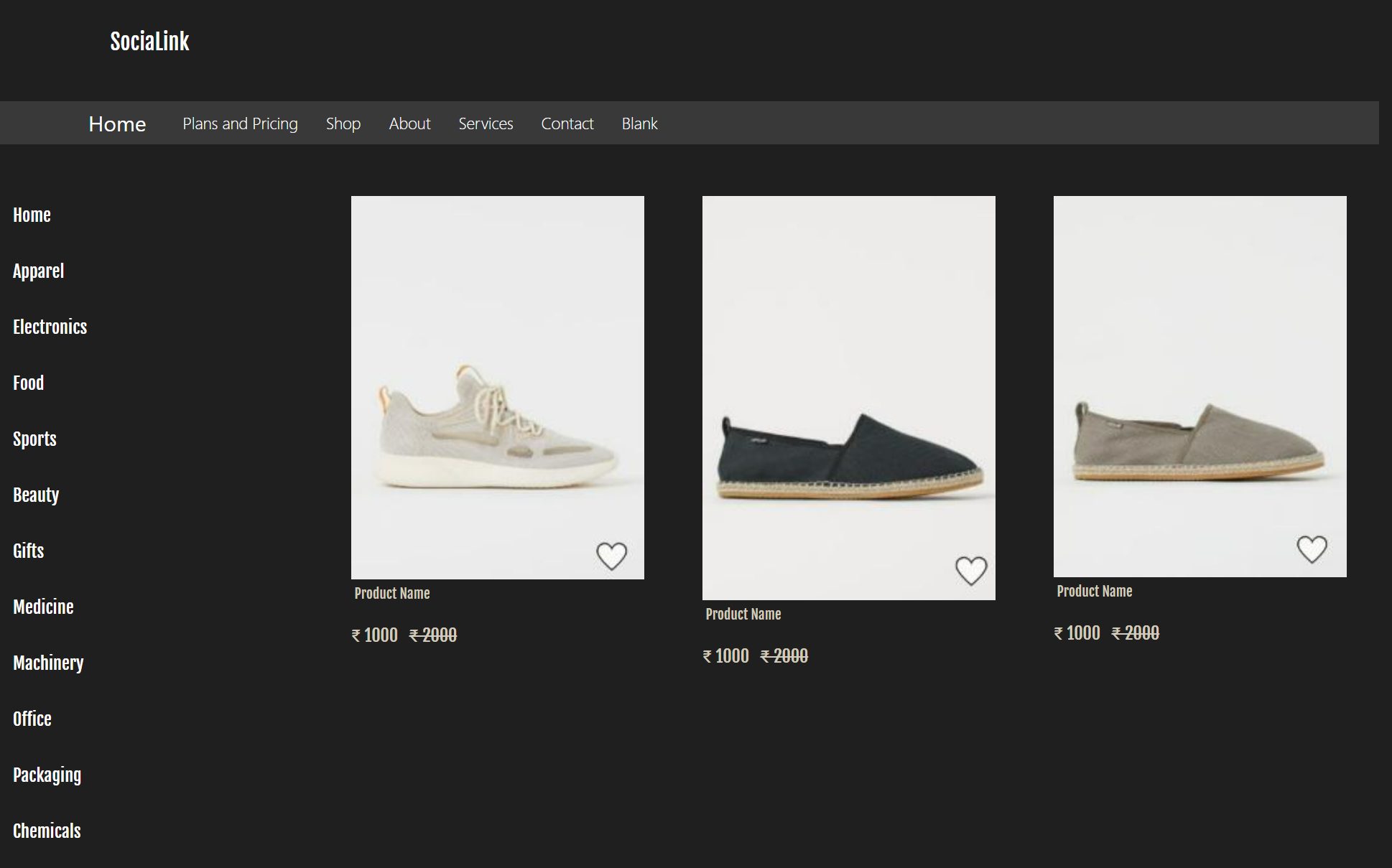Select Apparel category in sidebar

39,271
